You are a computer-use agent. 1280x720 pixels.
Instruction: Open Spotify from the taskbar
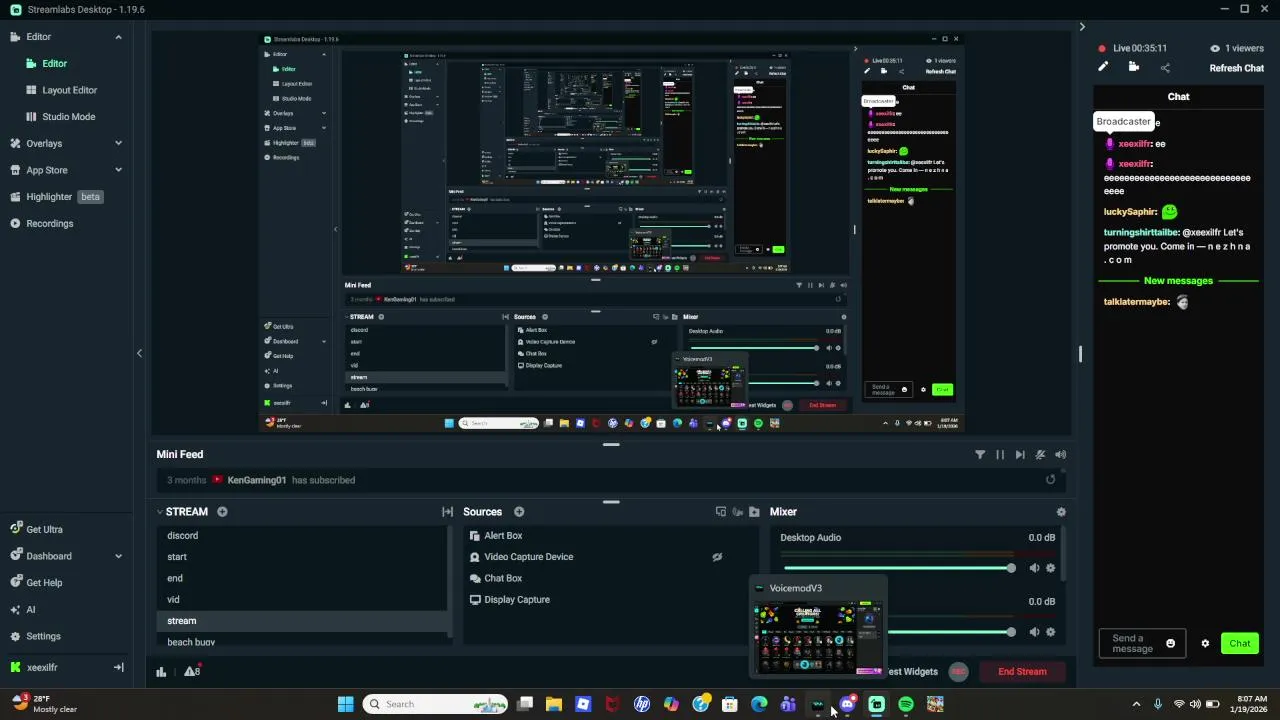[906, 704]
